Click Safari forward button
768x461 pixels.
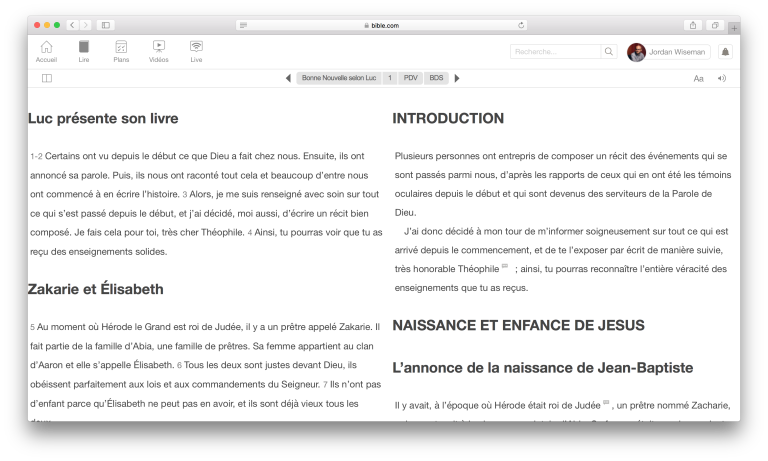click(85, 25)
